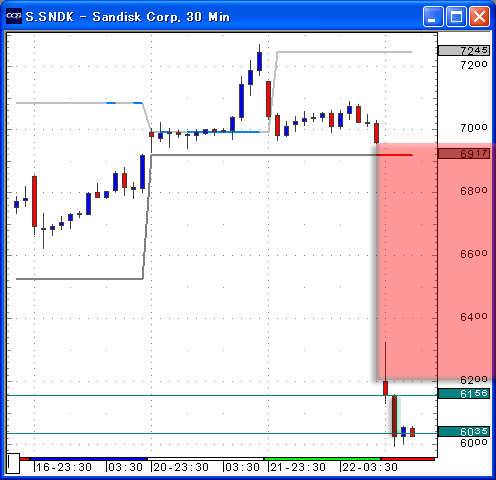Click the long red candle below 6158
Viewport: 496px width, 480px height.
pos(394,416)
